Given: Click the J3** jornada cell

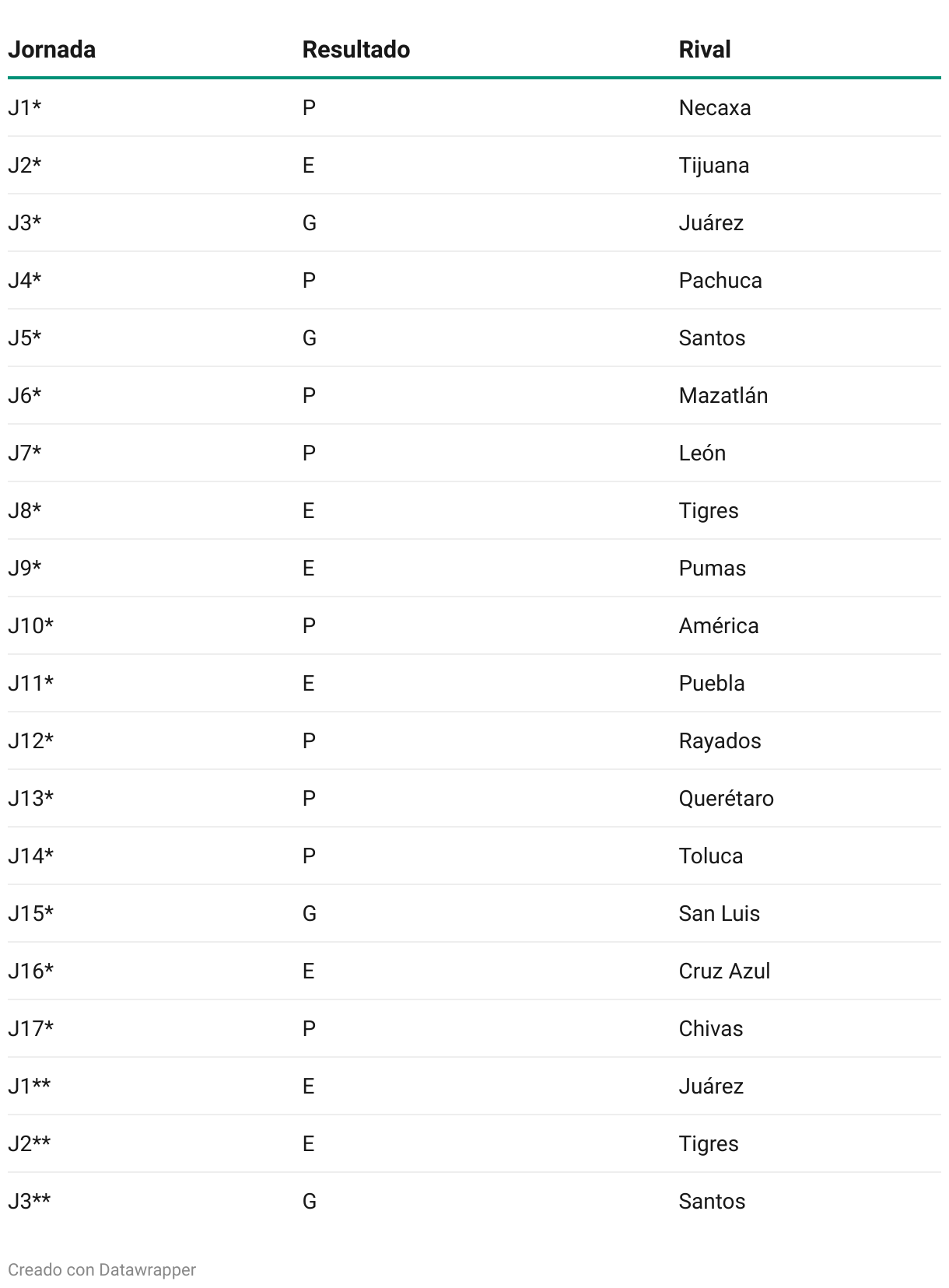Looking at the screenshot, I should pos(30,1201).
